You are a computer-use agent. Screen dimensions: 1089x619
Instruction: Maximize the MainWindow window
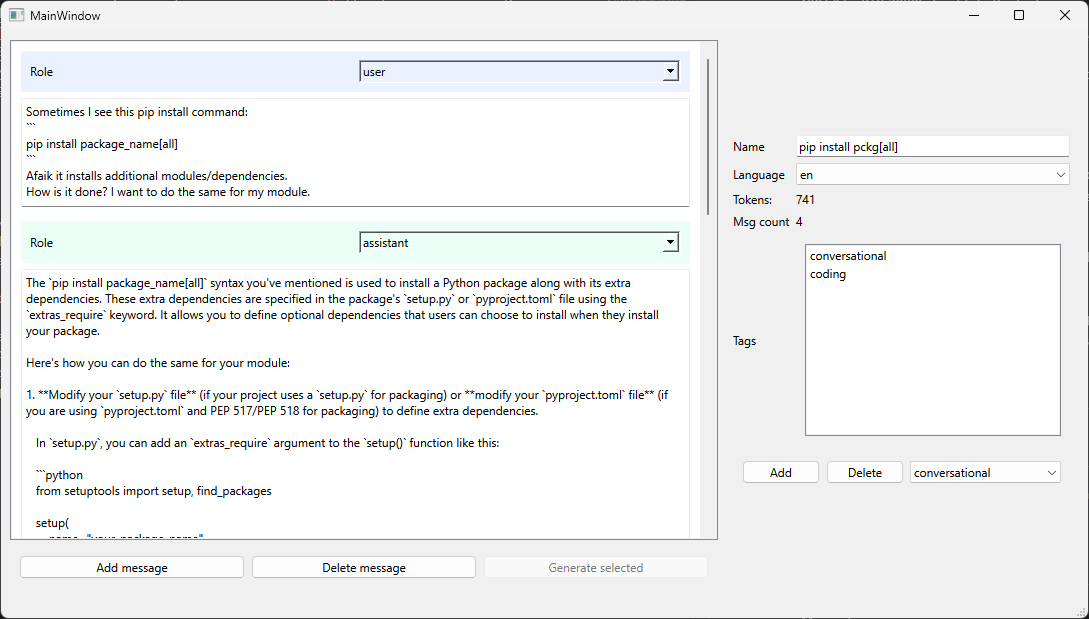(x=1019, y=15)
